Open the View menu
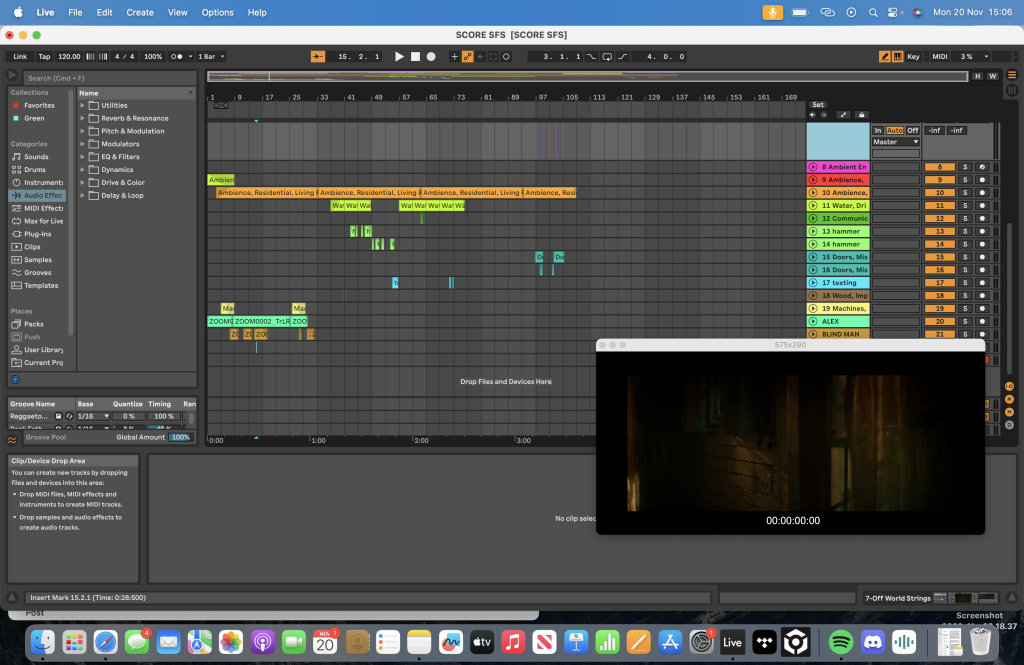This screenshot has height=665, width=1024. pyautogui.click(x=177, y=12)
